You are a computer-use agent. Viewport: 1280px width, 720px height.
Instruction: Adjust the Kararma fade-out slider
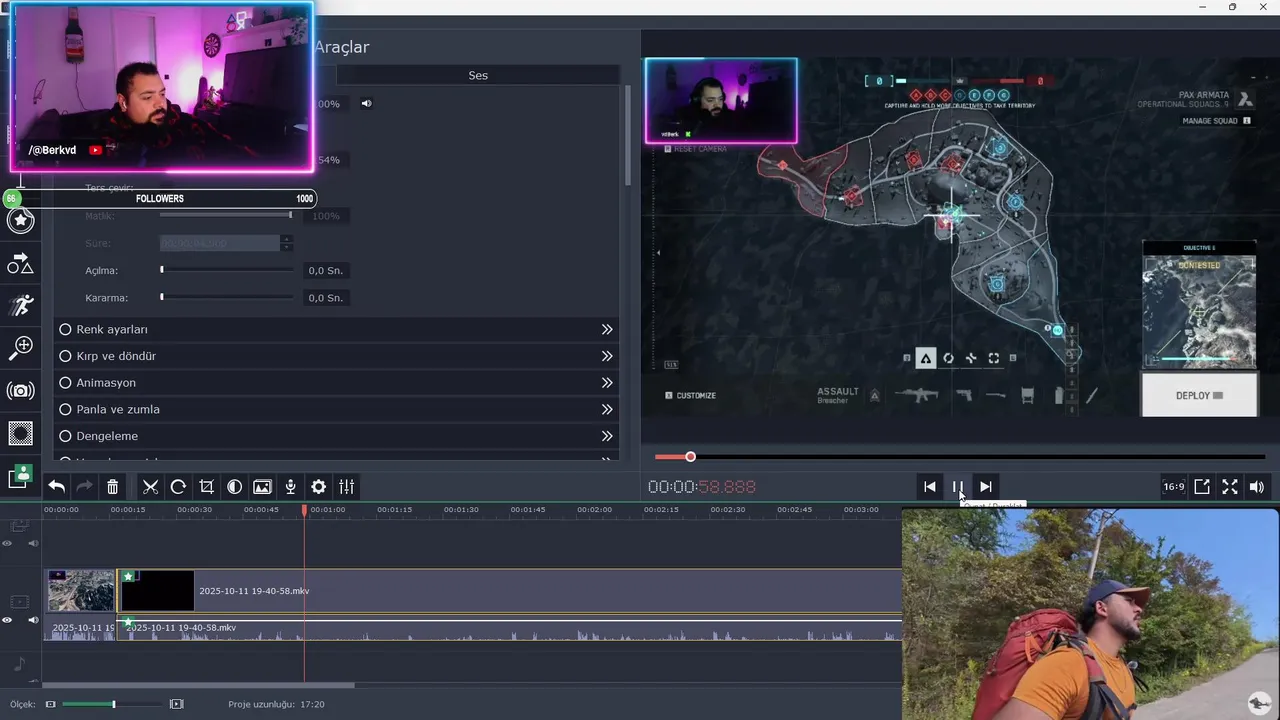coord(227,297)
